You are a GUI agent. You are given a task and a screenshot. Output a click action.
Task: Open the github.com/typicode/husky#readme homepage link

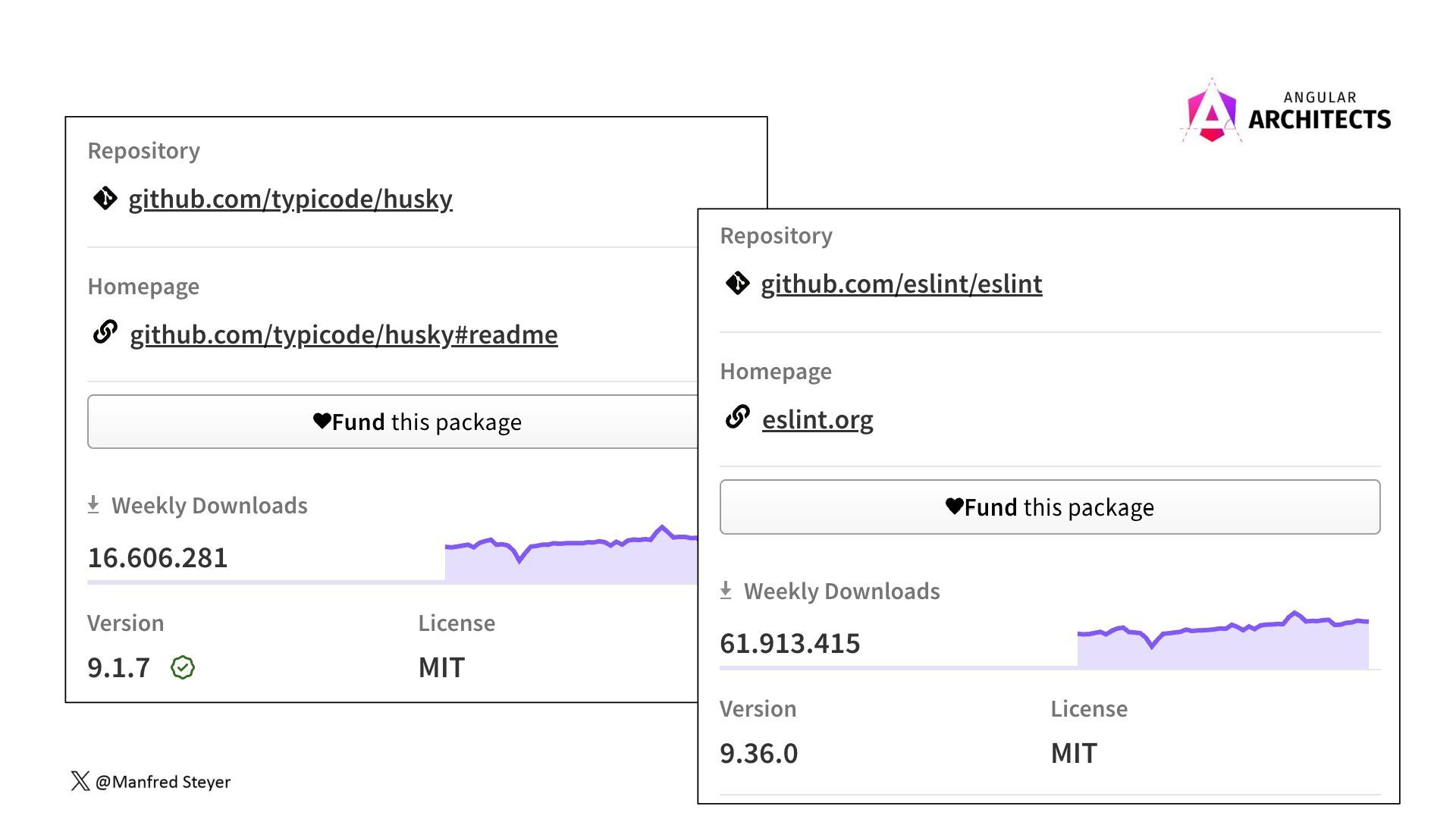[x=344, y=334]
